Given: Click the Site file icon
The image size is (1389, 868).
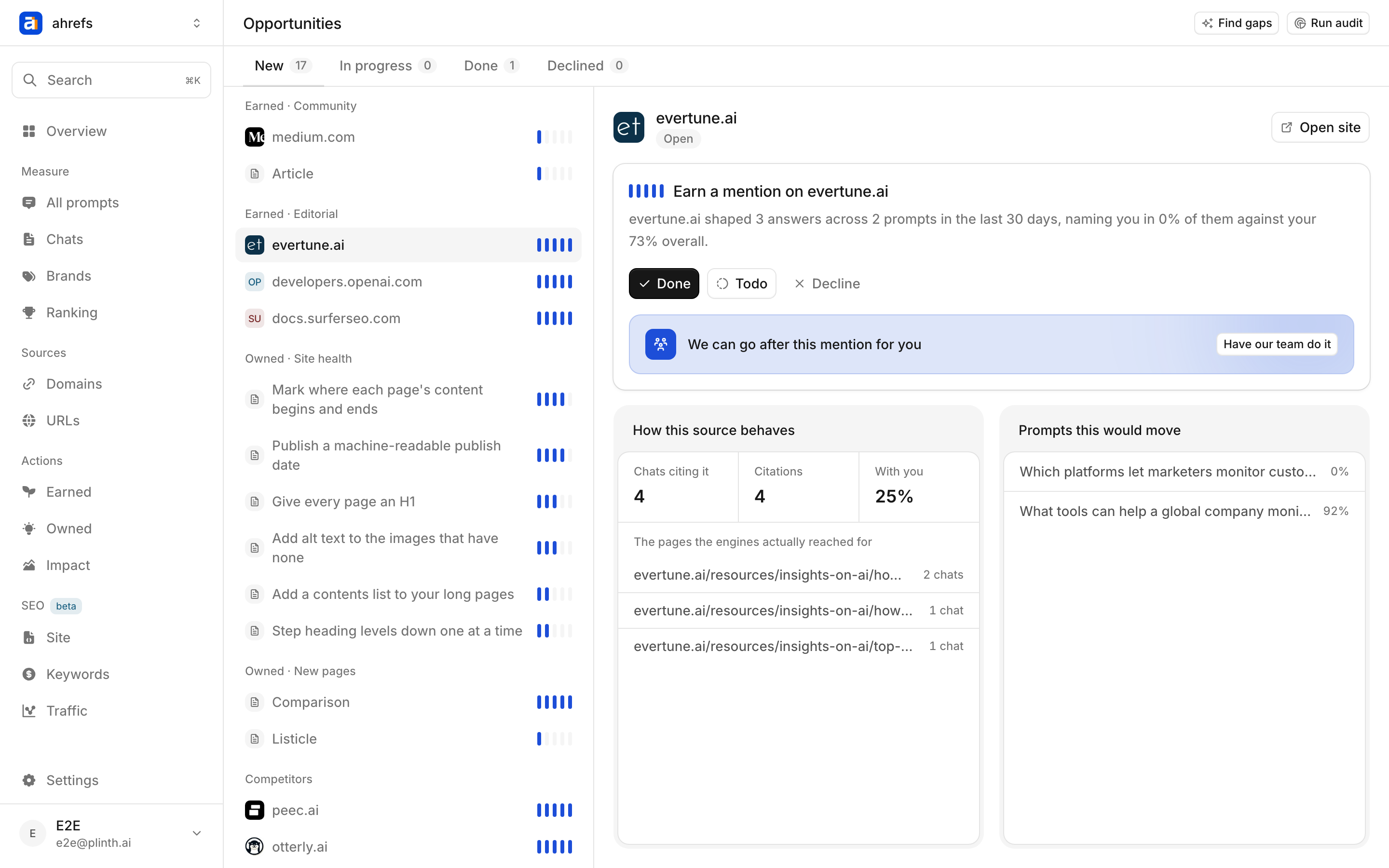Looking at the screenshot, I should click(x=29, y=638).
